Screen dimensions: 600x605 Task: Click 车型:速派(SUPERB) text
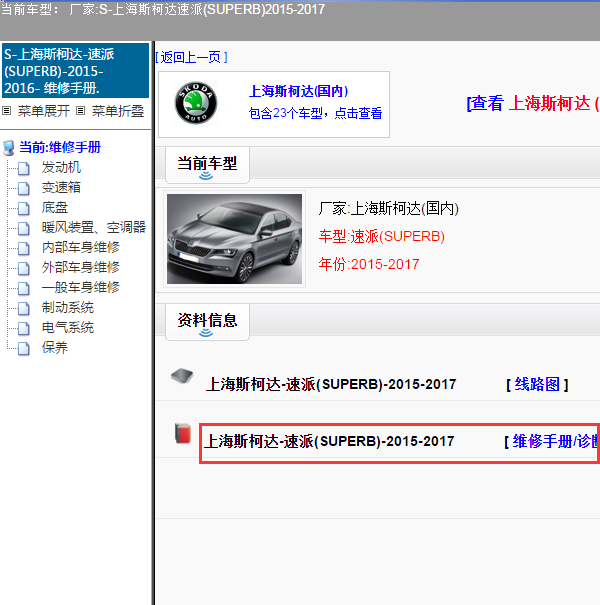click(382, 236)
